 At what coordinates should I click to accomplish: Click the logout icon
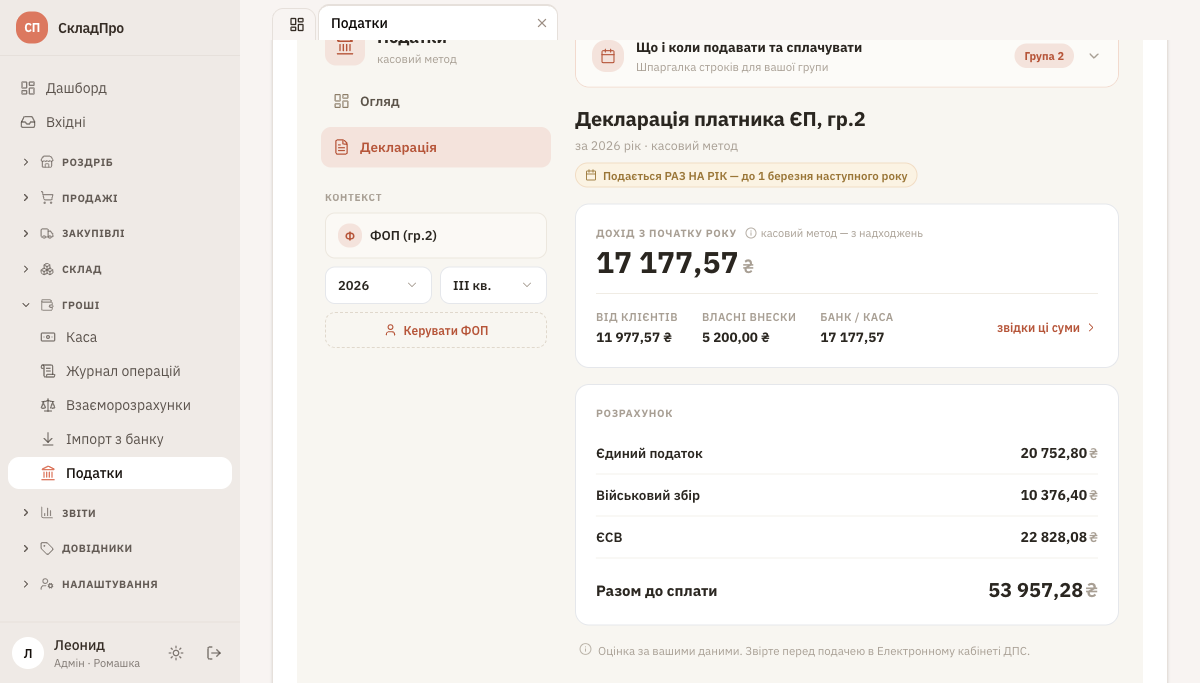(x=214, y=653)
